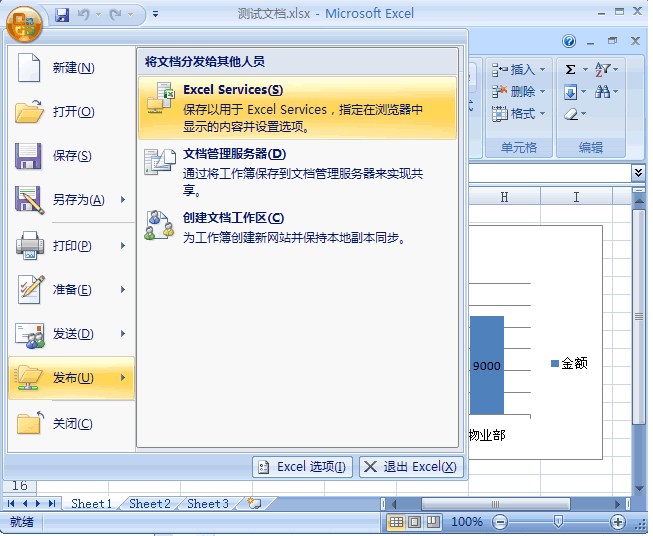This screenshot has width=653, height=536.
Task: Click the Excel Services icon
Action: tap(160, 98)
